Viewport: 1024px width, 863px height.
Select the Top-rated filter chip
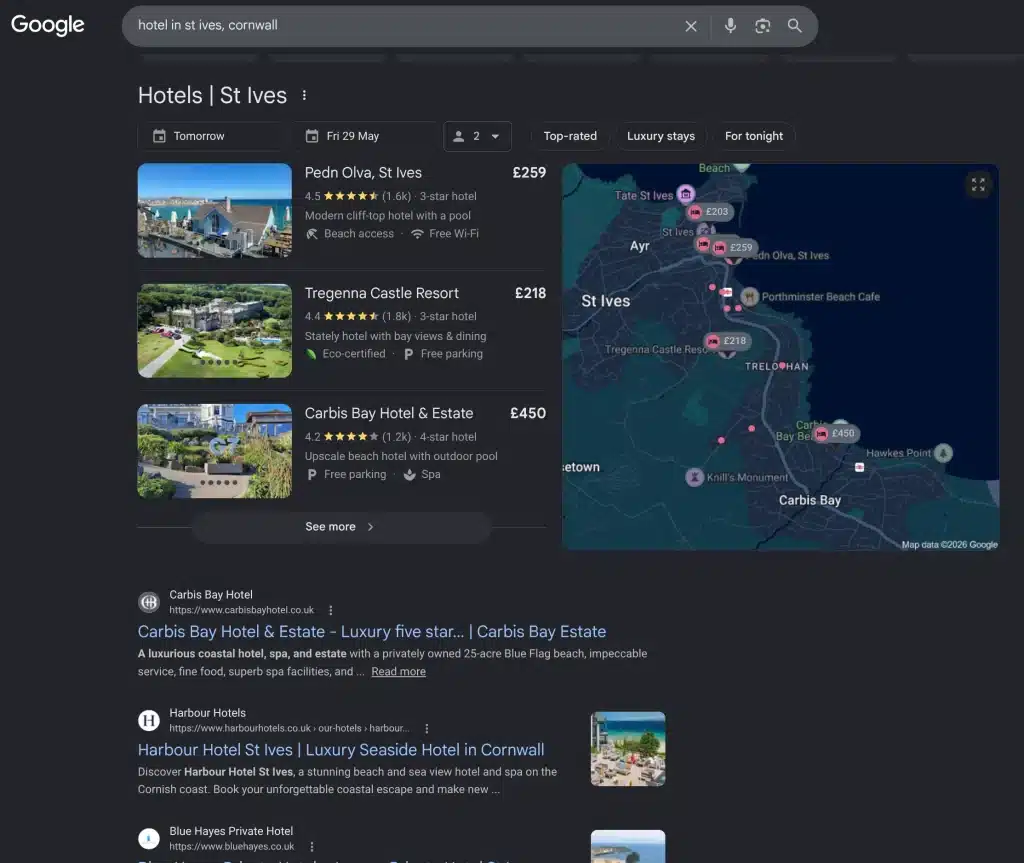point(570,136)
